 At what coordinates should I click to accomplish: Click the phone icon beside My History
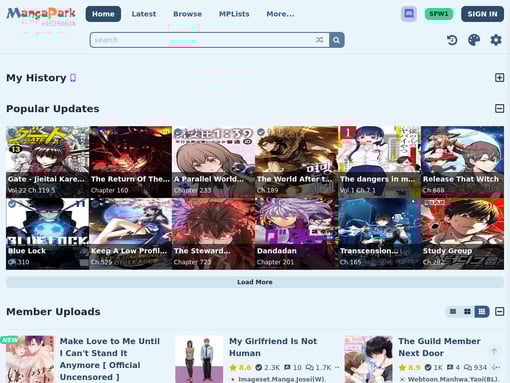(x=73, y=78)
